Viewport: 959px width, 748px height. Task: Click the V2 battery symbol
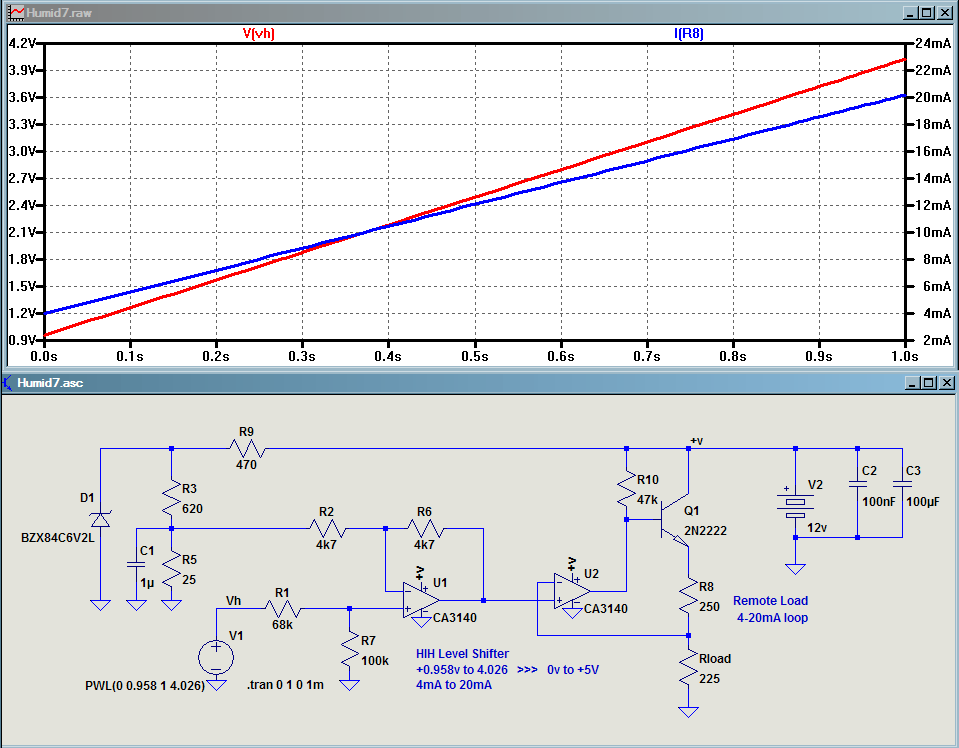[795, 506]
